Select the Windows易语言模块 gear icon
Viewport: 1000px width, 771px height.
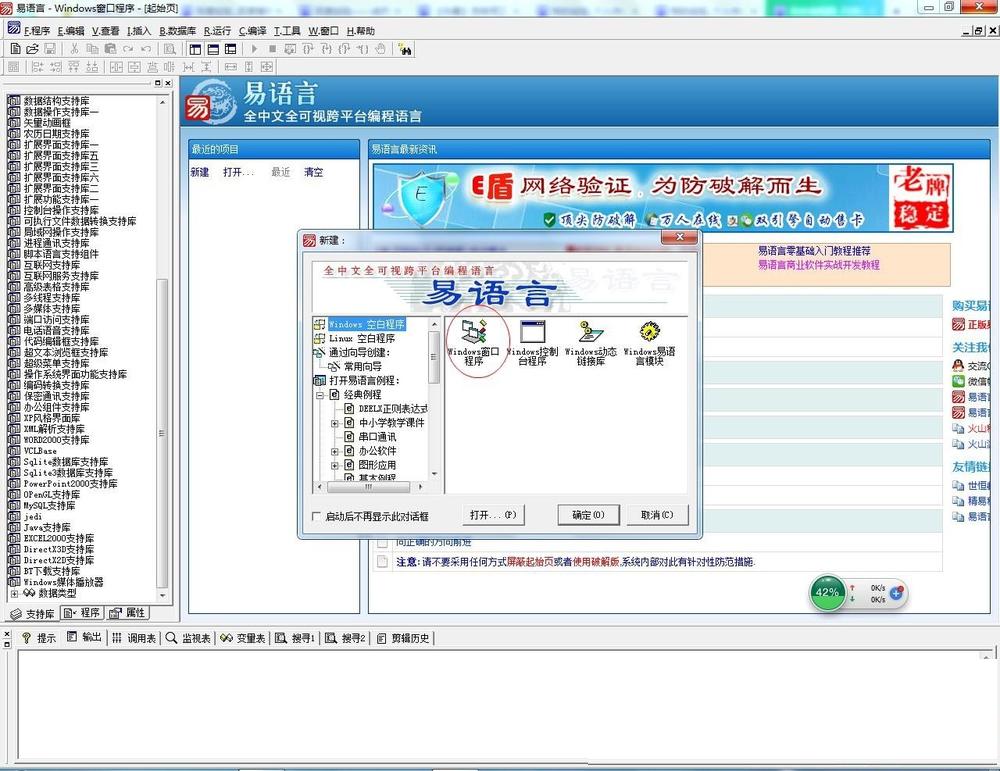click(x=649, y=334)
